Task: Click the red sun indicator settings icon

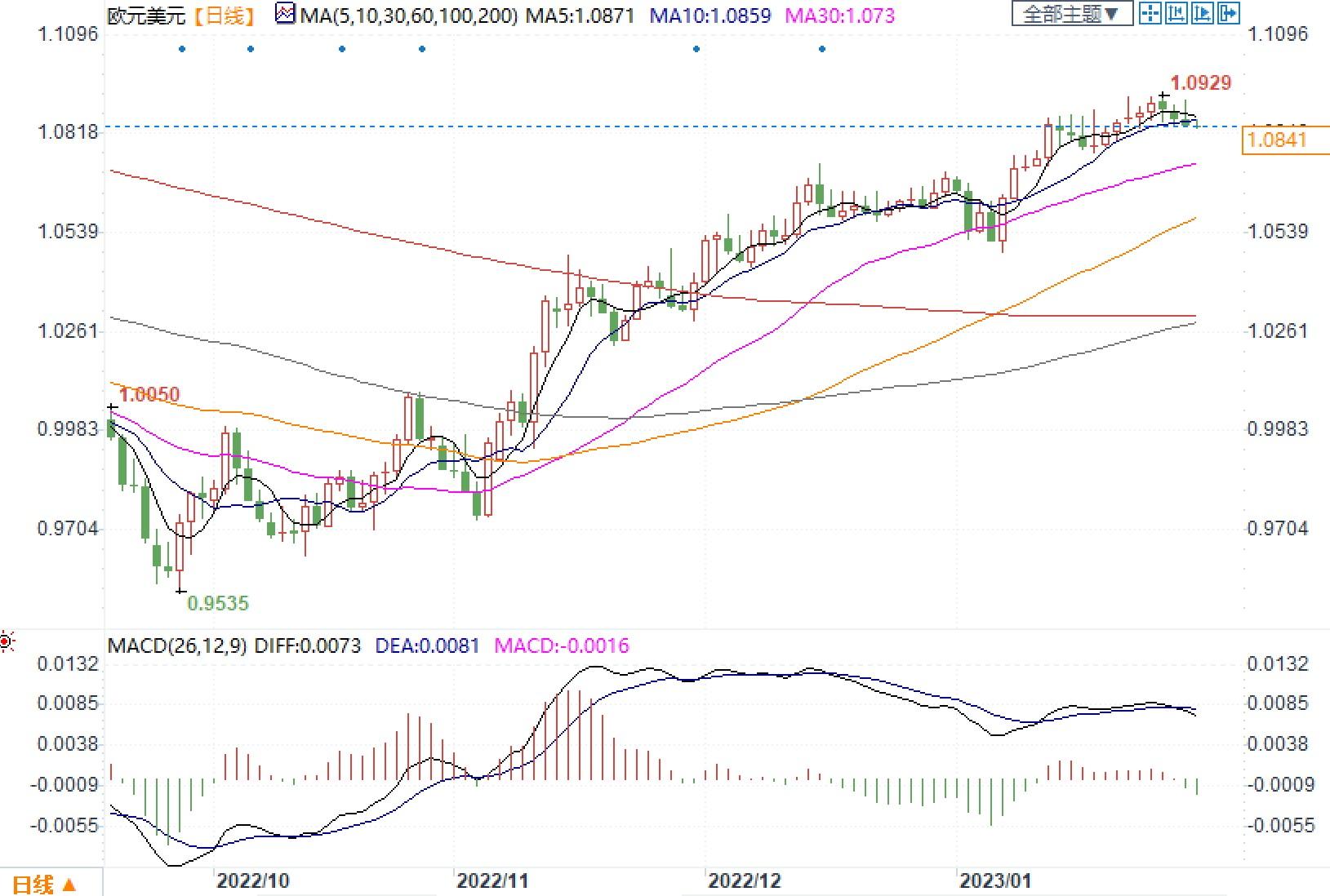Action: click(7, 643)
